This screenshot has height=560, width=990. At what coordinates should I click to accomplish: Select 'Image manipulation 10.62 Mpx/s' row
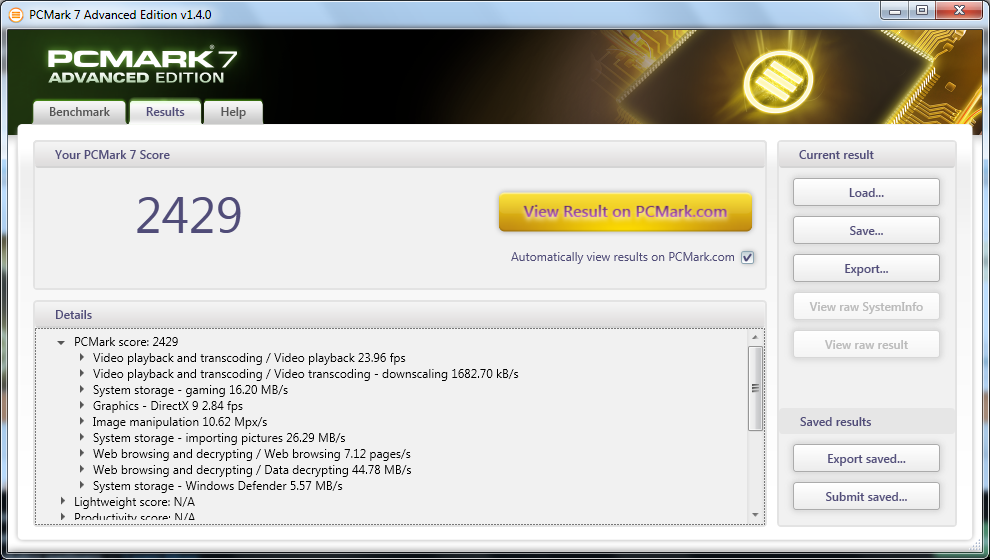(x=180, y=421)
